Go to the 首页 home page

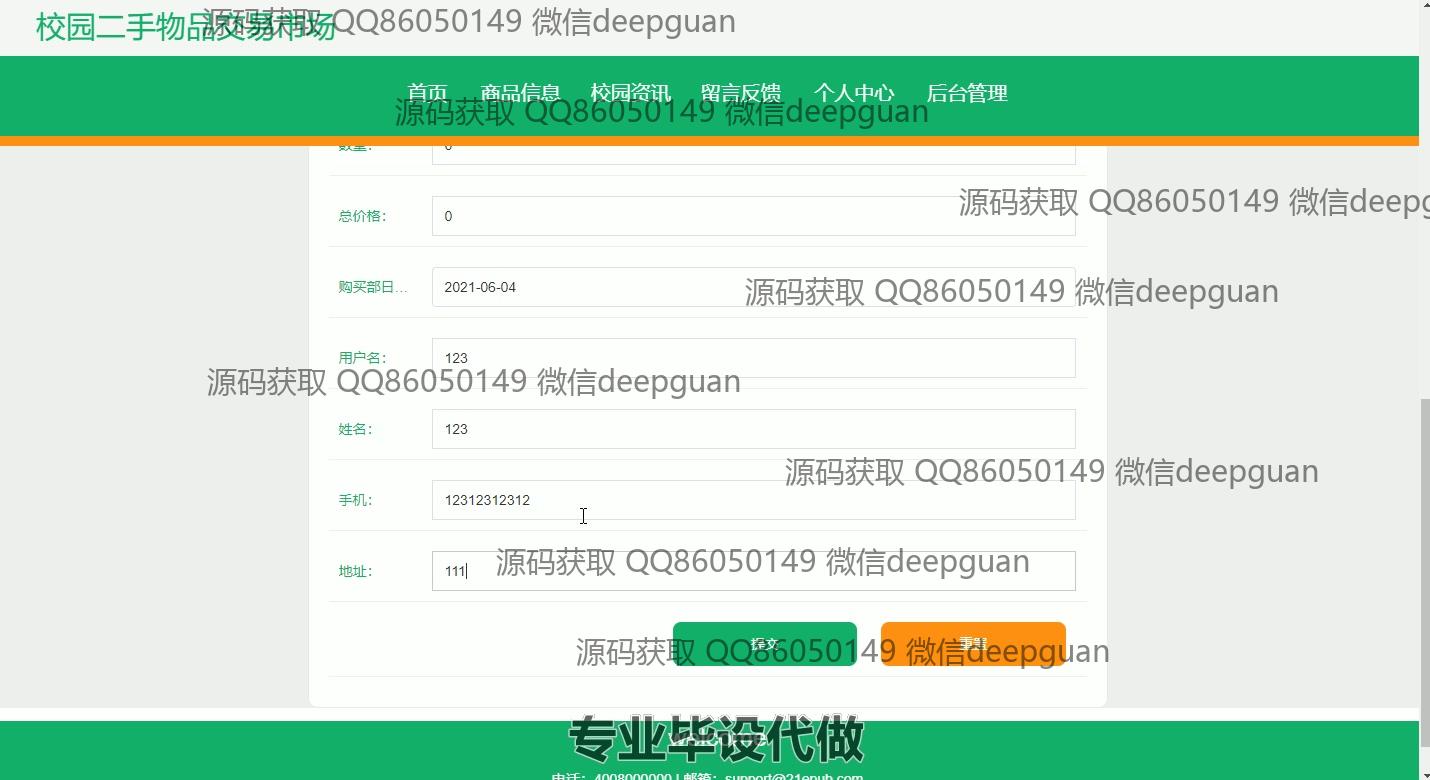[x=428, y=93]
